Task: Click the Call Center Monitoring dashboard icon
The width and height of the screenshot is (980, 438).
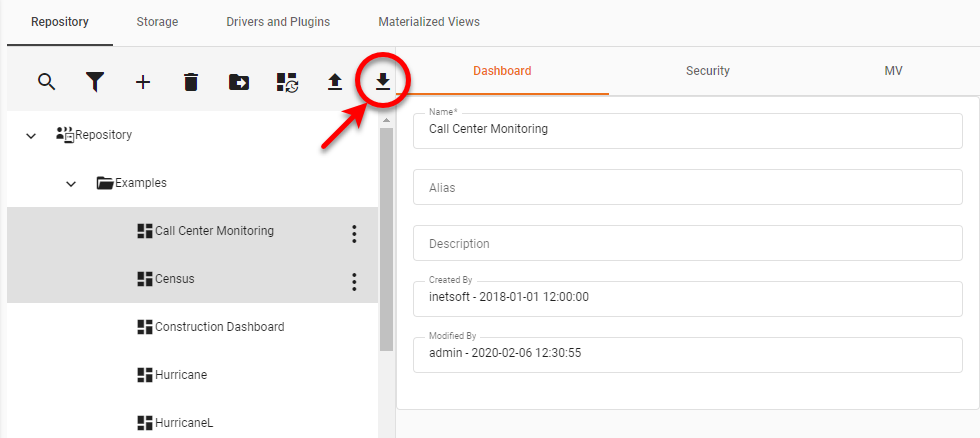Action: click(145, 231)
